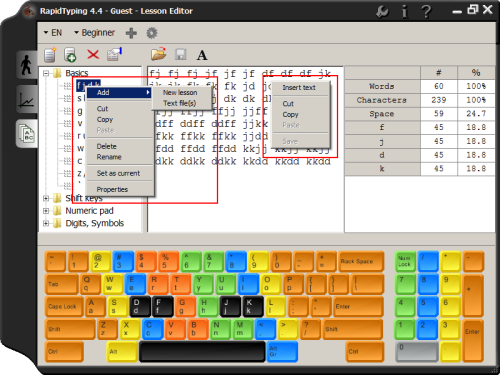Click the Words row label in statistics

point(382,86)
